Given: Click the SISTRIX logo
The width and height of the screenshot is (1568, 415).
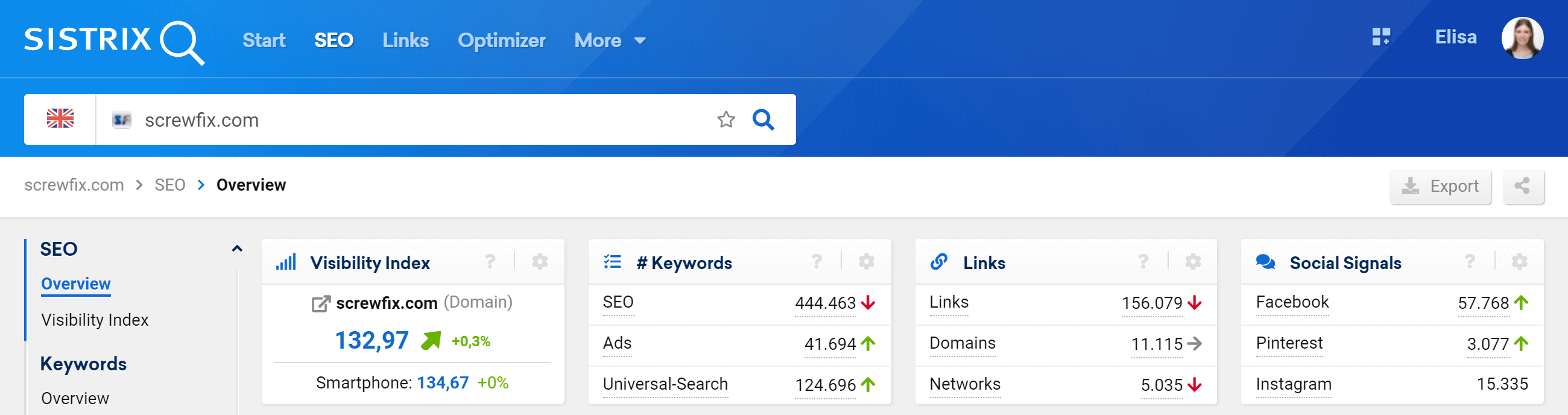Looking at the screenshot, I should [115, 42].
